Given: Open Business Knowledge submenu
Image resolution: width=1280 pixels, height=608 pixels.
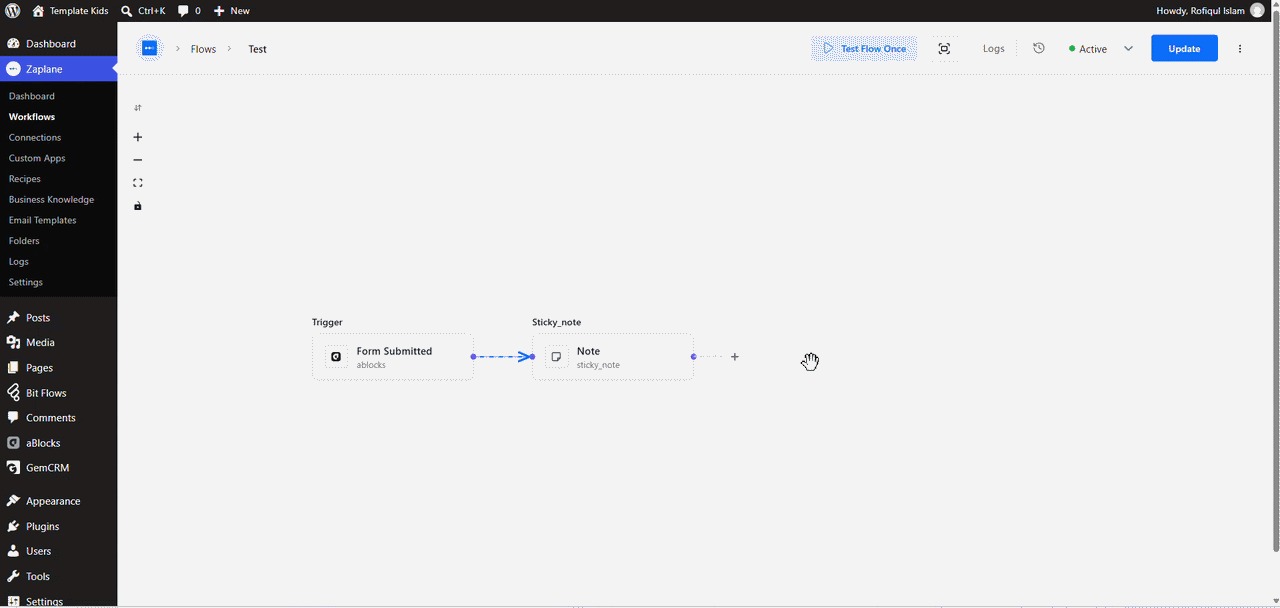Looking at the screenshot, I should point(51,200).
